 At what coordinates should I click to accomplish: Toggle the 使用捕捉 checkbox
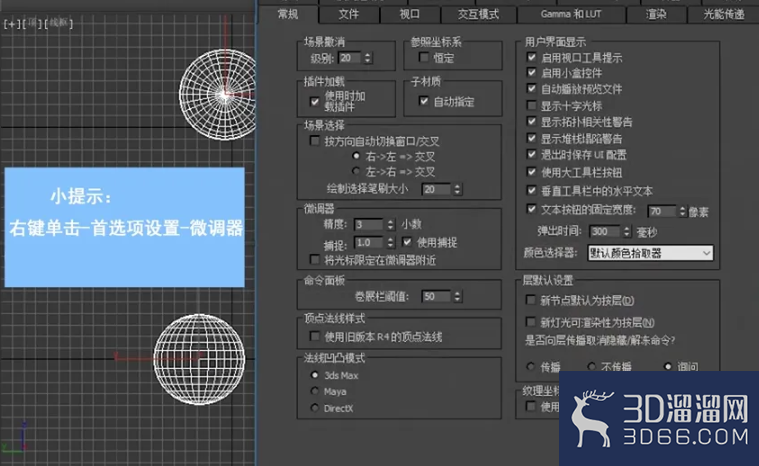407,242
